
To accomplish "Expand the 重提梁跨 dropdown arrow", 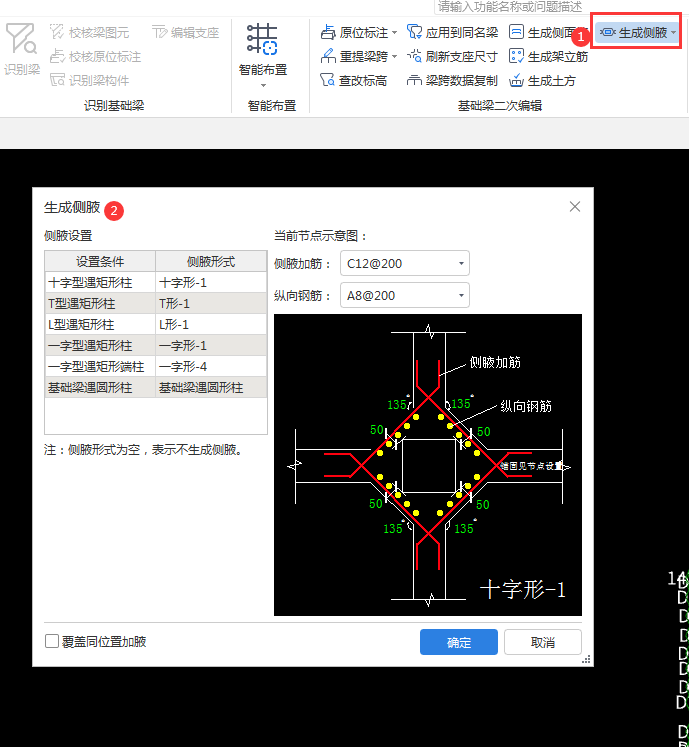I will (x=395, y=57).
